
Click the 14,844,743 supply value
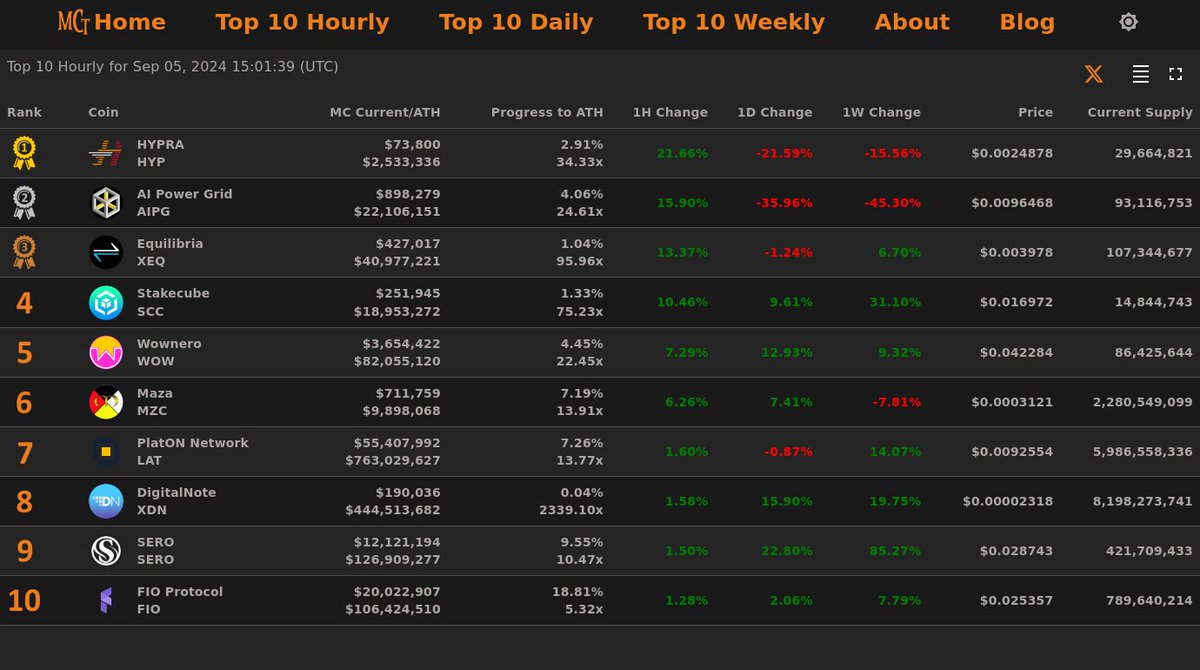tap(1151, 302)
